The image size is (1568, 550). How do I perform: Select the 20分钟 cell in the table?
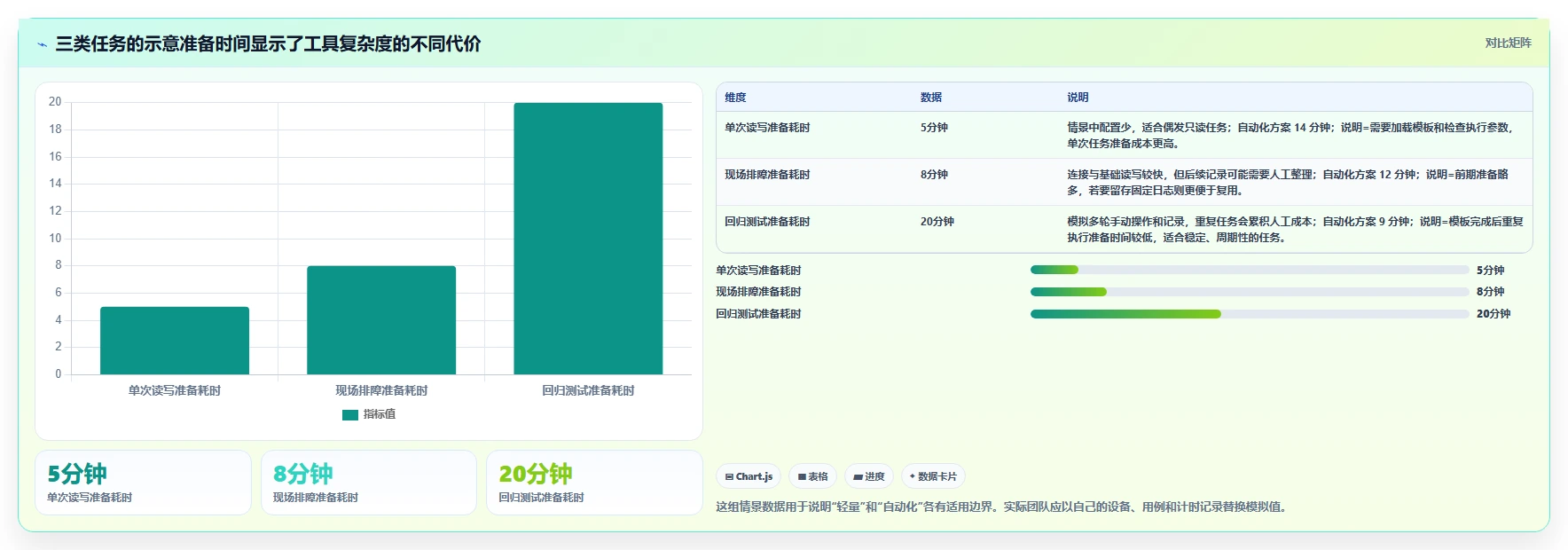pyautogui.click(x=937, y=222)
